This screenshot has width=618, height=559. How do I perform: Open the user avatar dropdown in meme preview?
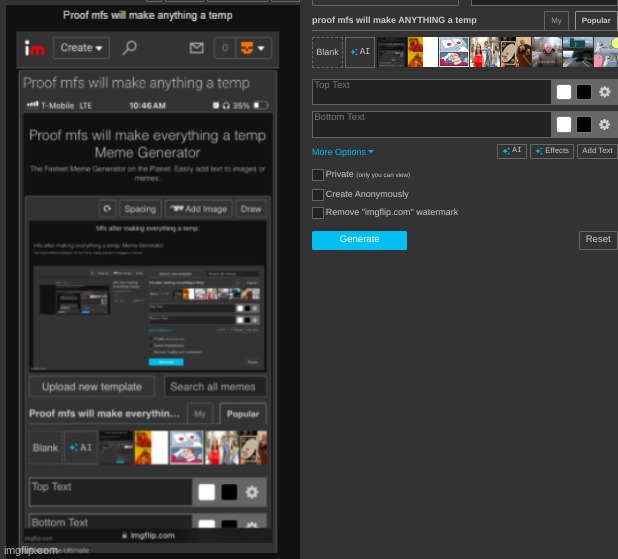(x=253, y=48)
